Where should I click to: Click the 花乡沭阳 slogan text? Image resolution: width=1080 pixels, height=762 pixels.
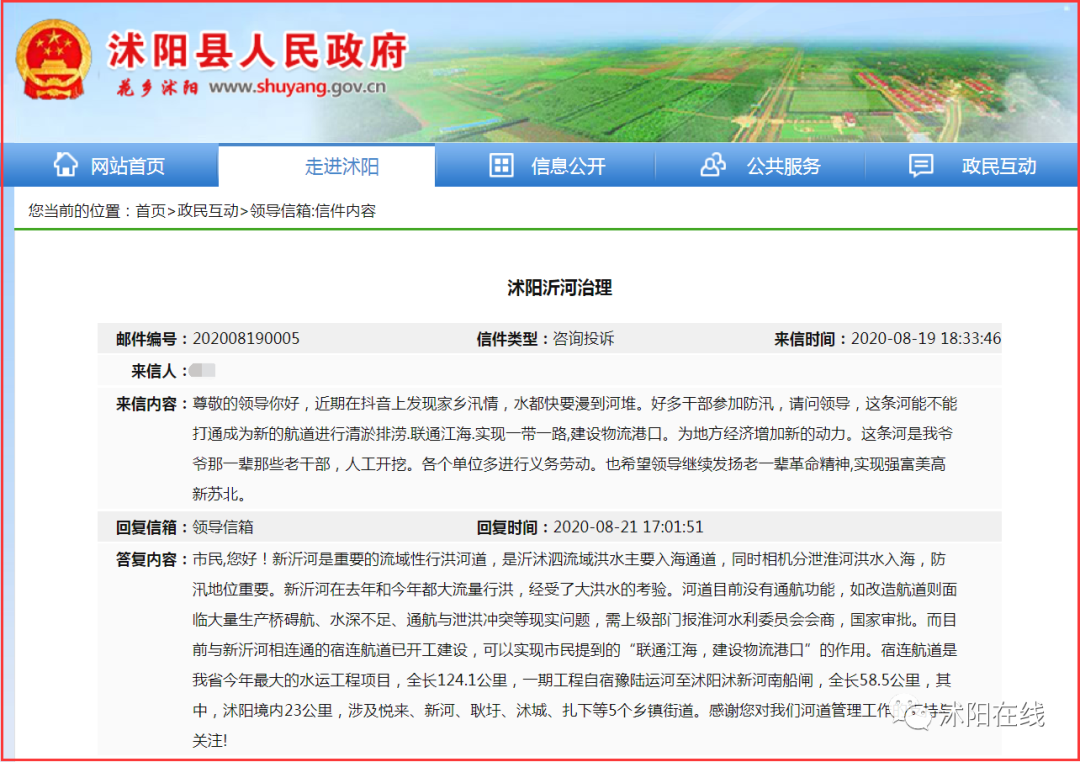157,87
